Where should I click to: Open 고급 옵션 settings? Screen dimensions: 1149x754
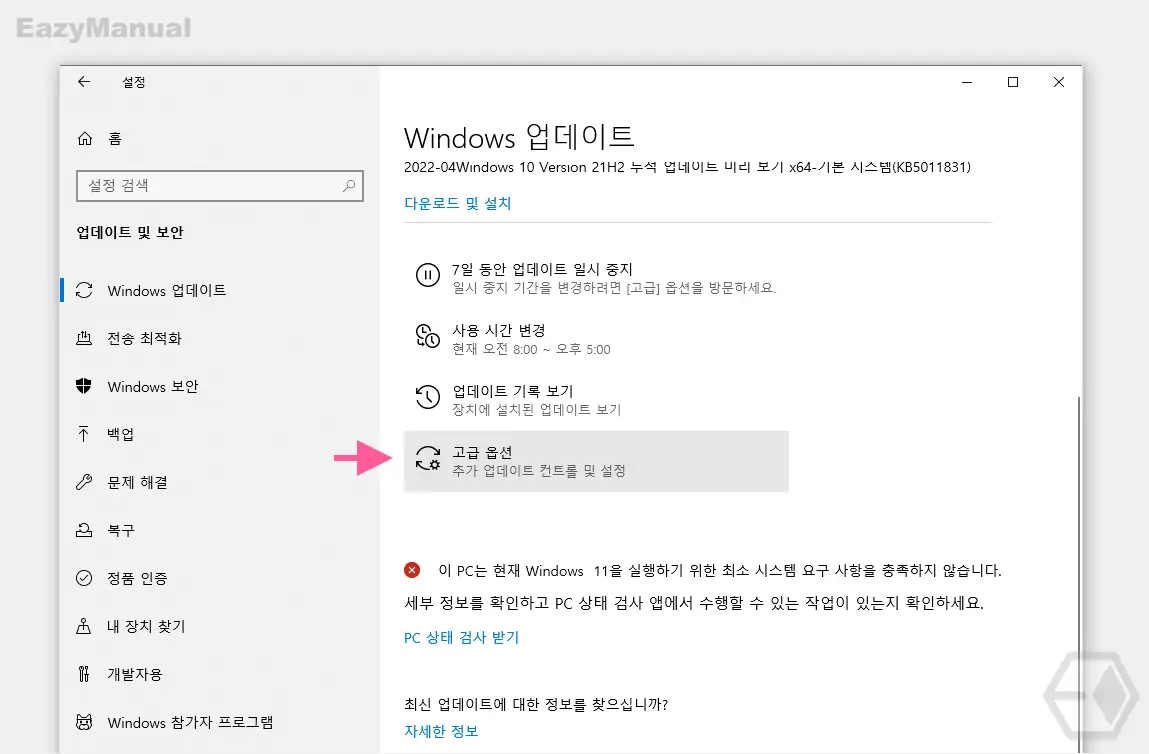596,461
